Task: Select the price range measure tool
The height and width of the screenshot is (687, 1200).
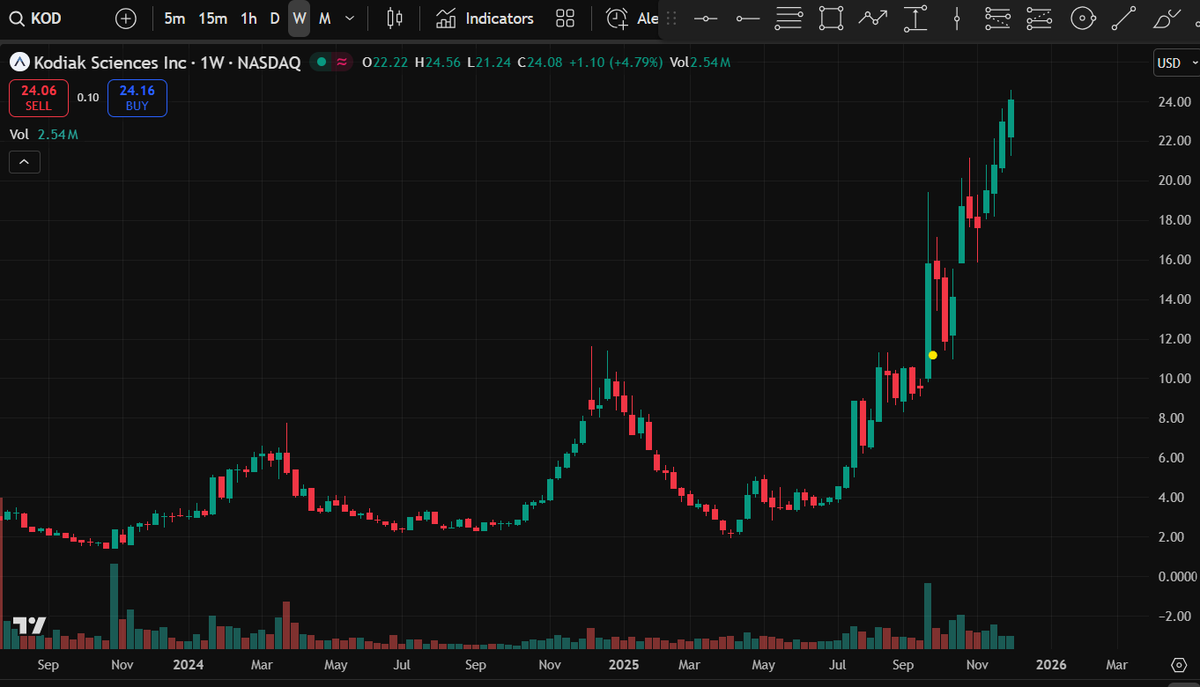Action: [x=915, y=18]
